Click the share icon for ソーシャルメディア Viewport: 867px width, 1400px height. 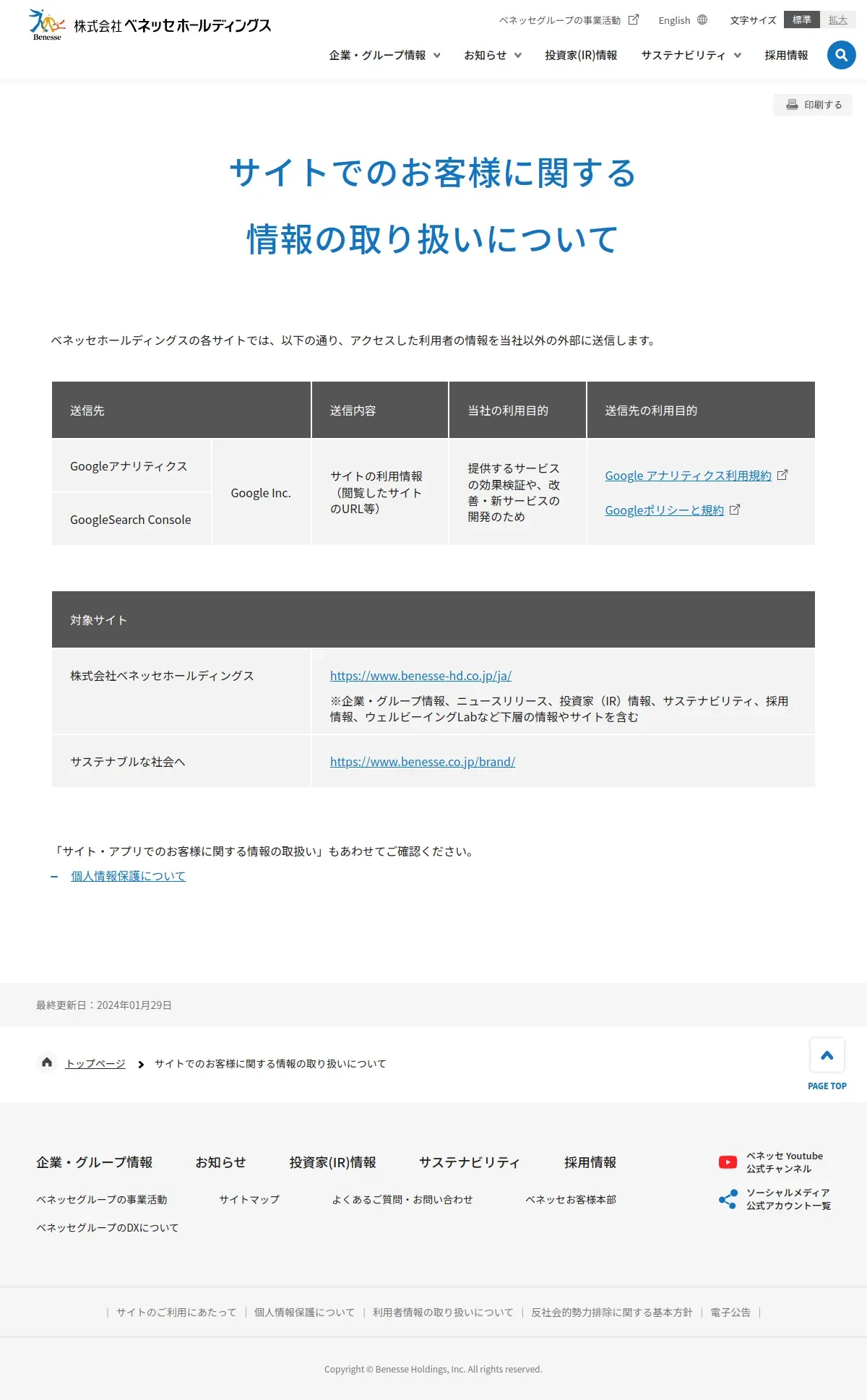(x=728, y=1199)
